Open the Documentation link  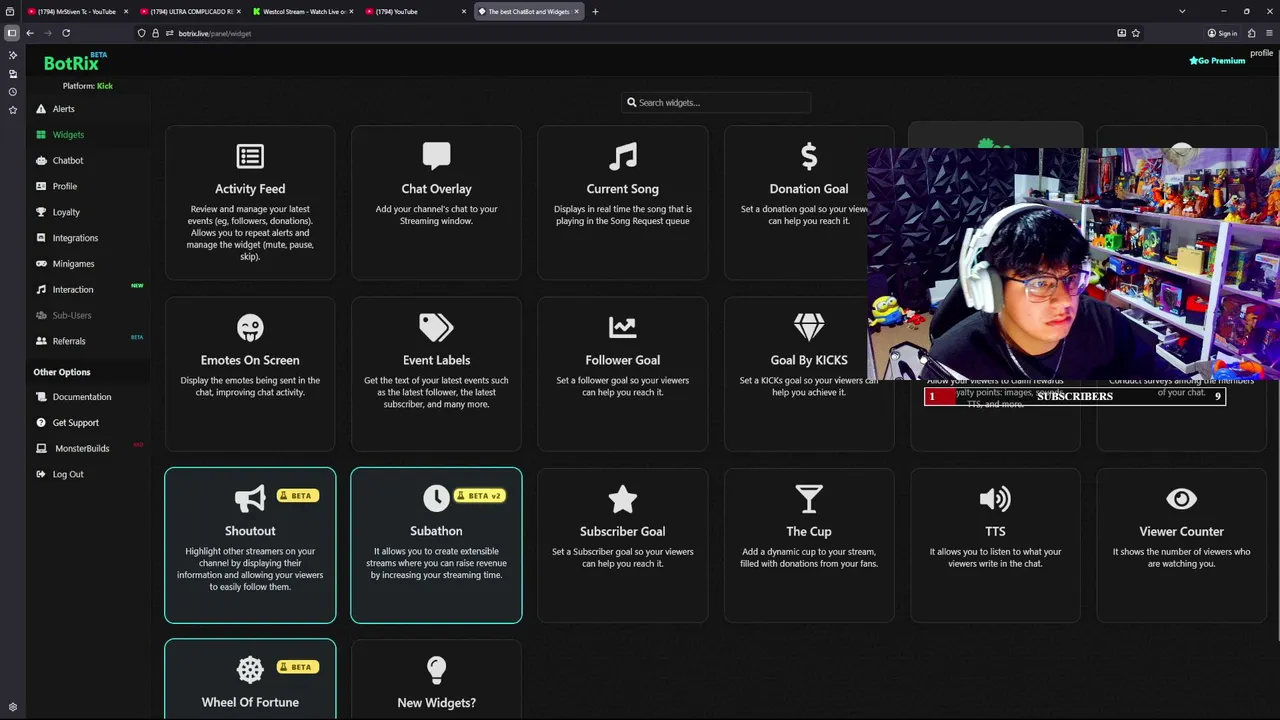tap(81, 397)
